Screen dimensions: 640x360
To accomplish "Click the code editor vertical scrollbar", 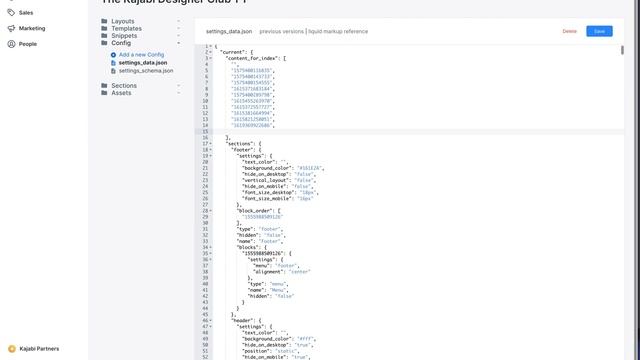I will 622,50.
